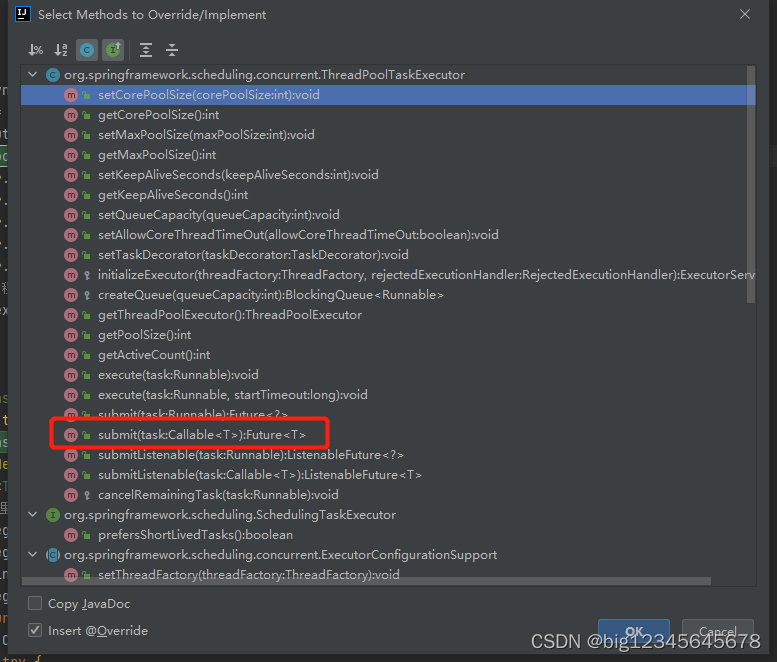Click the vertical scrollbar of the method list
This screenshot has height=662, width=777.
click(x=751, y=184)
